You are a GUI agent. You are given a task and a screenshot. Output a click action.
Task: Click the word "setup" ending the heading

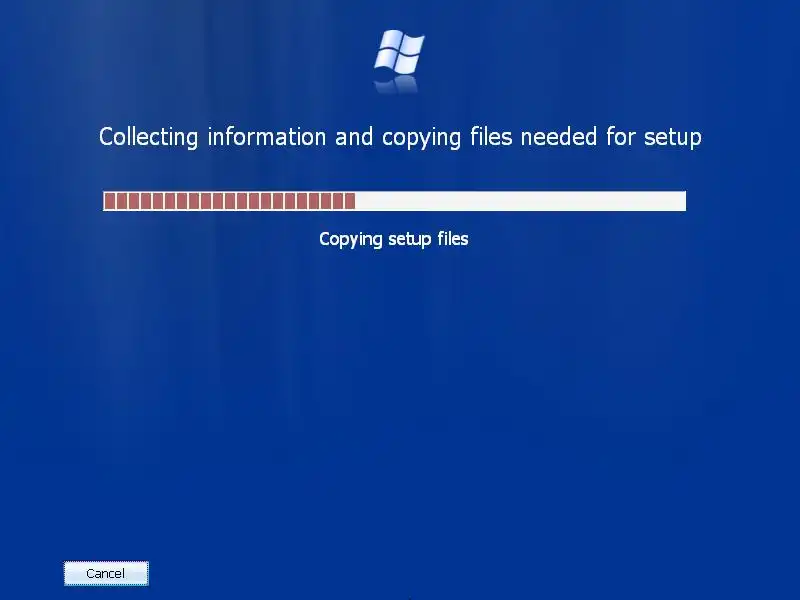(672, 138)
